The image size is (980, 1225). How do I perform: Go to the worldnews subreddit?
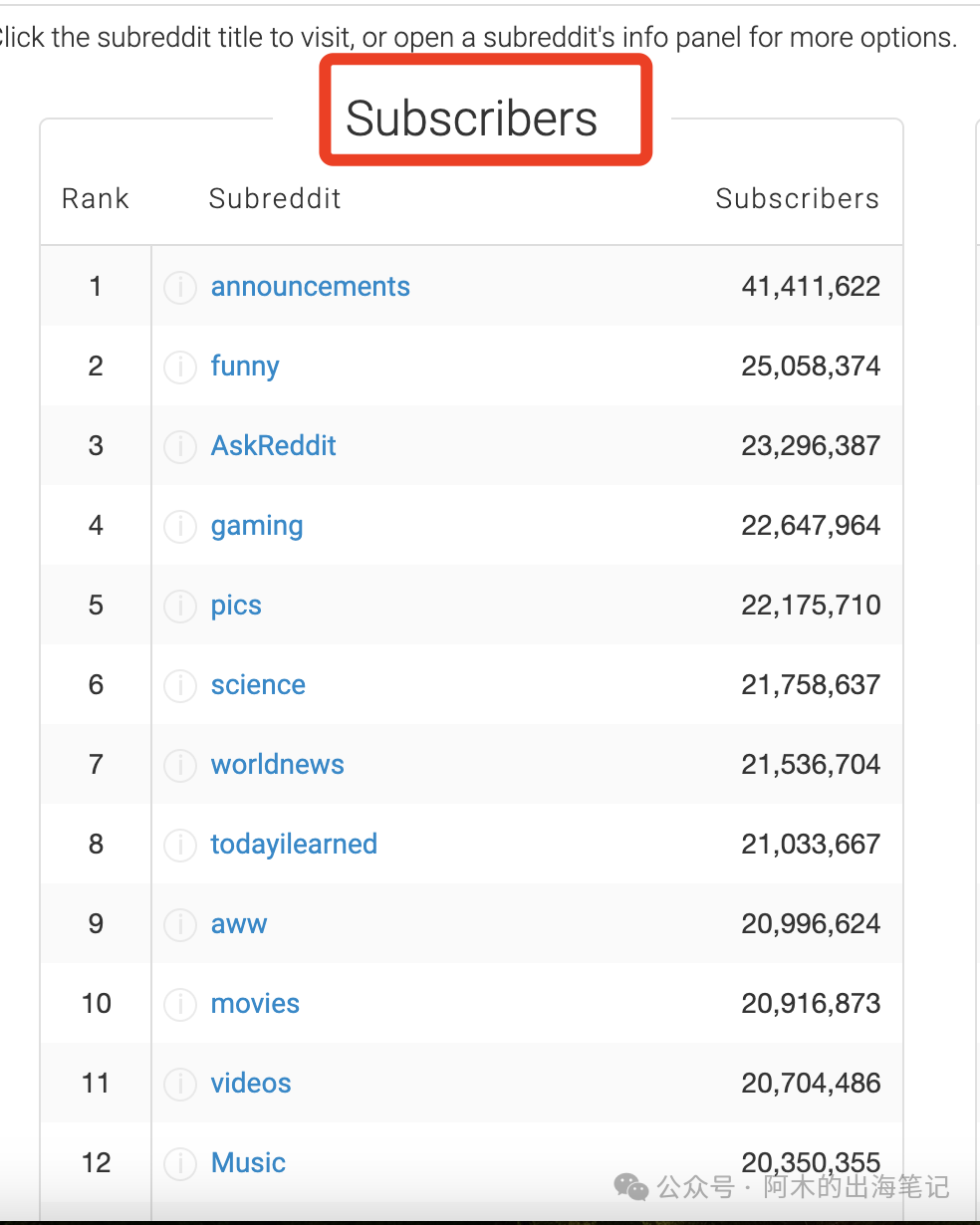tap(277, 765)
